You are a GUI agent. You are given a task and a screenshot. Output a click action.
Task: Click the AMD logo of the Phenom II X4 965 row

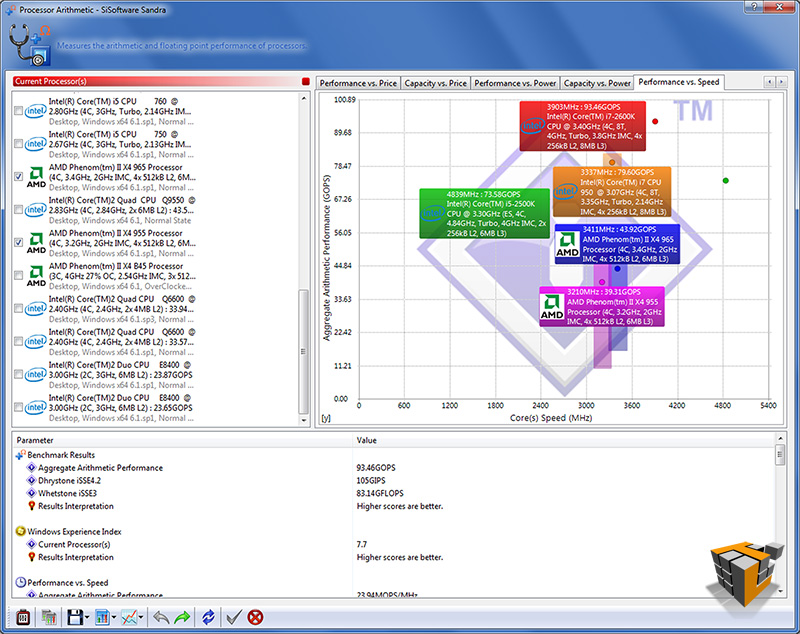36,177
